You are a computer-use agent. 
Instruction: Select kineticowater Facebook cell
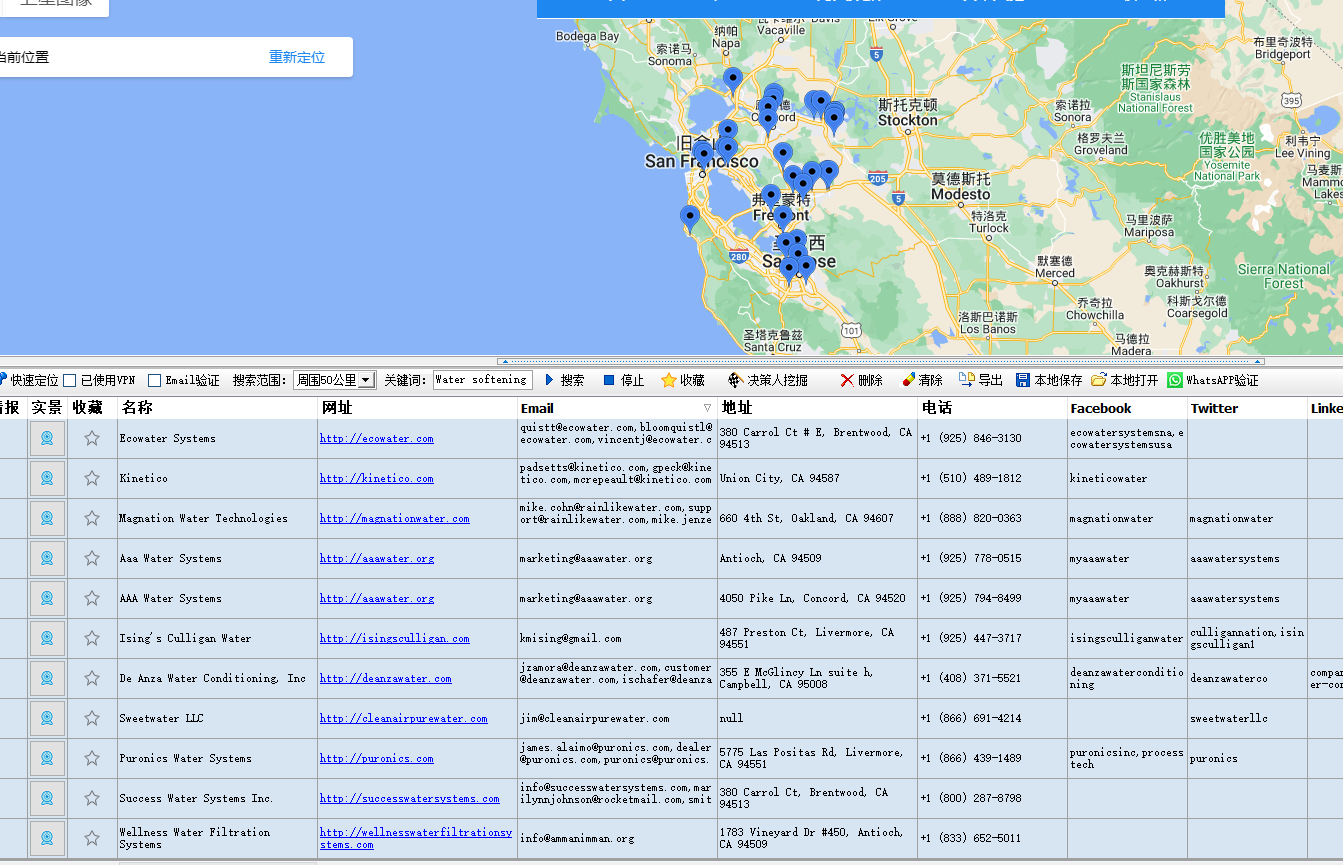[1127, 478]
